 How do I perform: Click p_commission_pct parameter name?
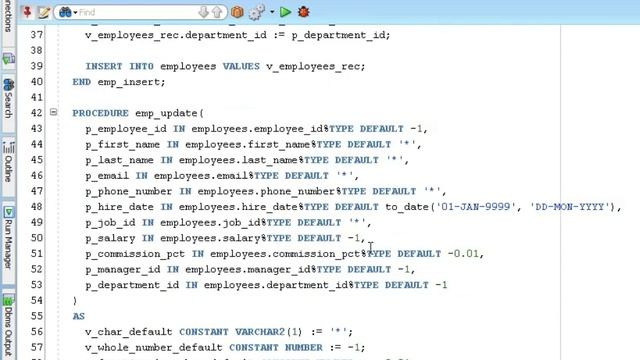coord(135,254)
